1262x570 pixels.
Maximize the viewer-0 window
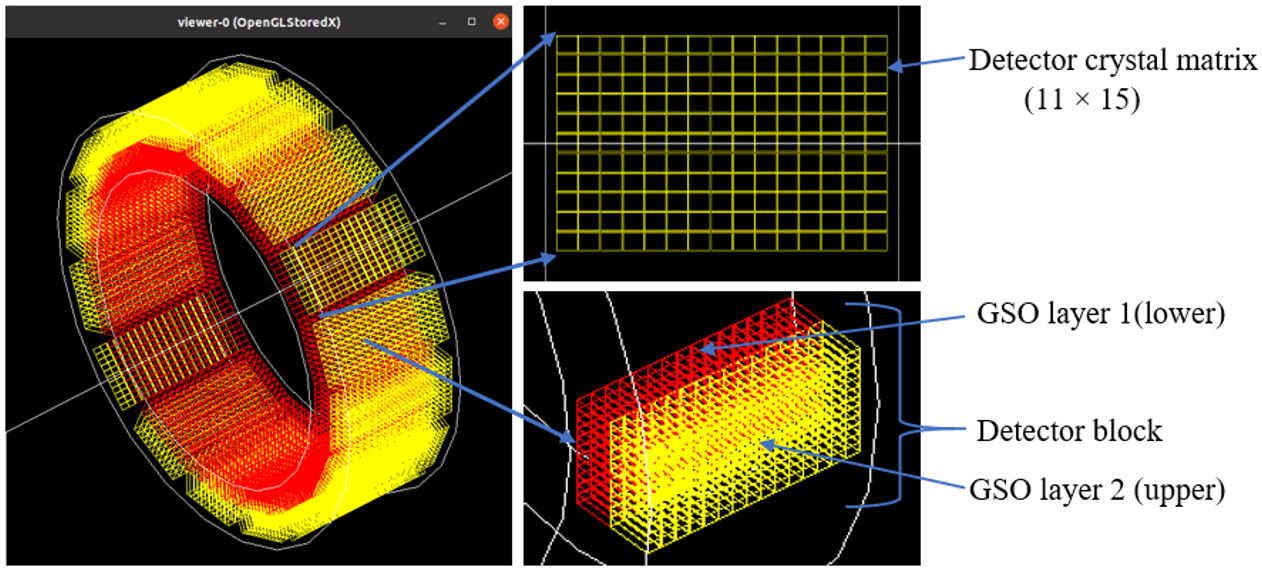point(471,21)
